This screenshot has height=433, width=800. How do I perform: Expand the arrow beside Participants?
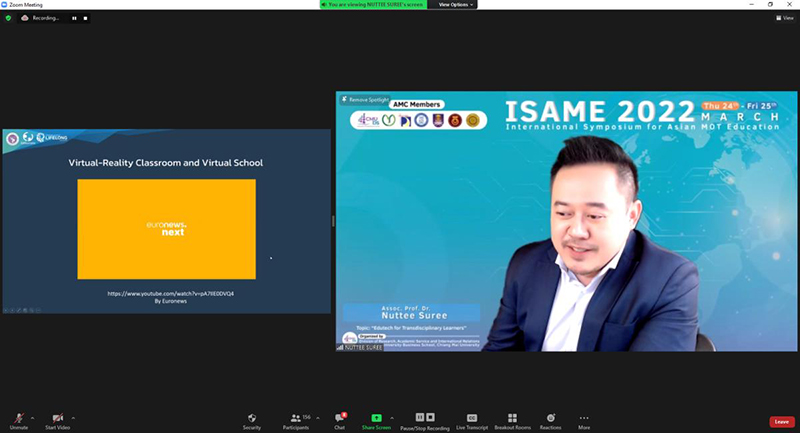tap(318, 418)
